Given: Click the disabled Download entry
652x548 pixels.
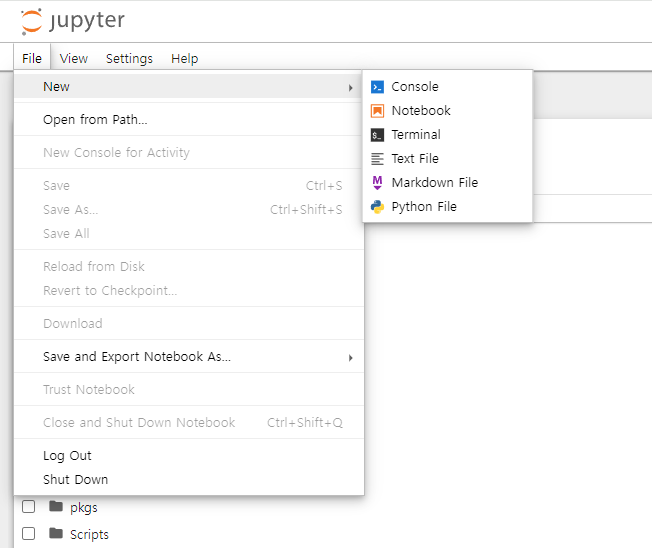Looking at the screenshot, I should (189, 324).
